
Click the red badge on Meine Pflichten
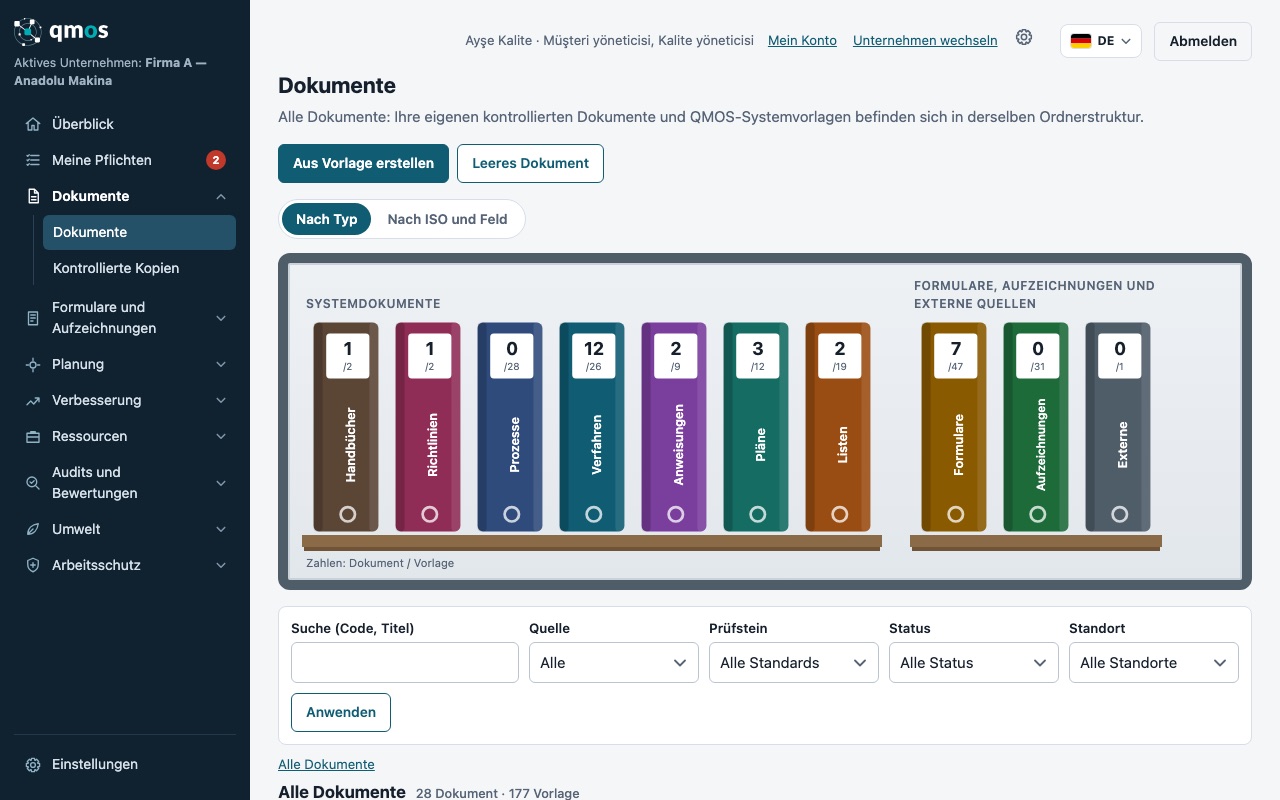[x=215, y=160]
